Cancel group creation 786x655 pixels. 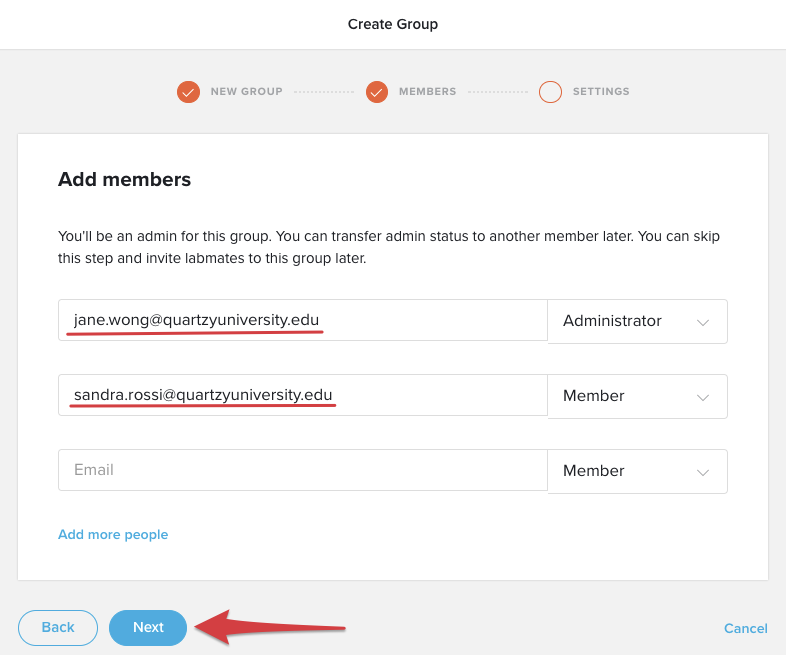click(x=745, y=628)
